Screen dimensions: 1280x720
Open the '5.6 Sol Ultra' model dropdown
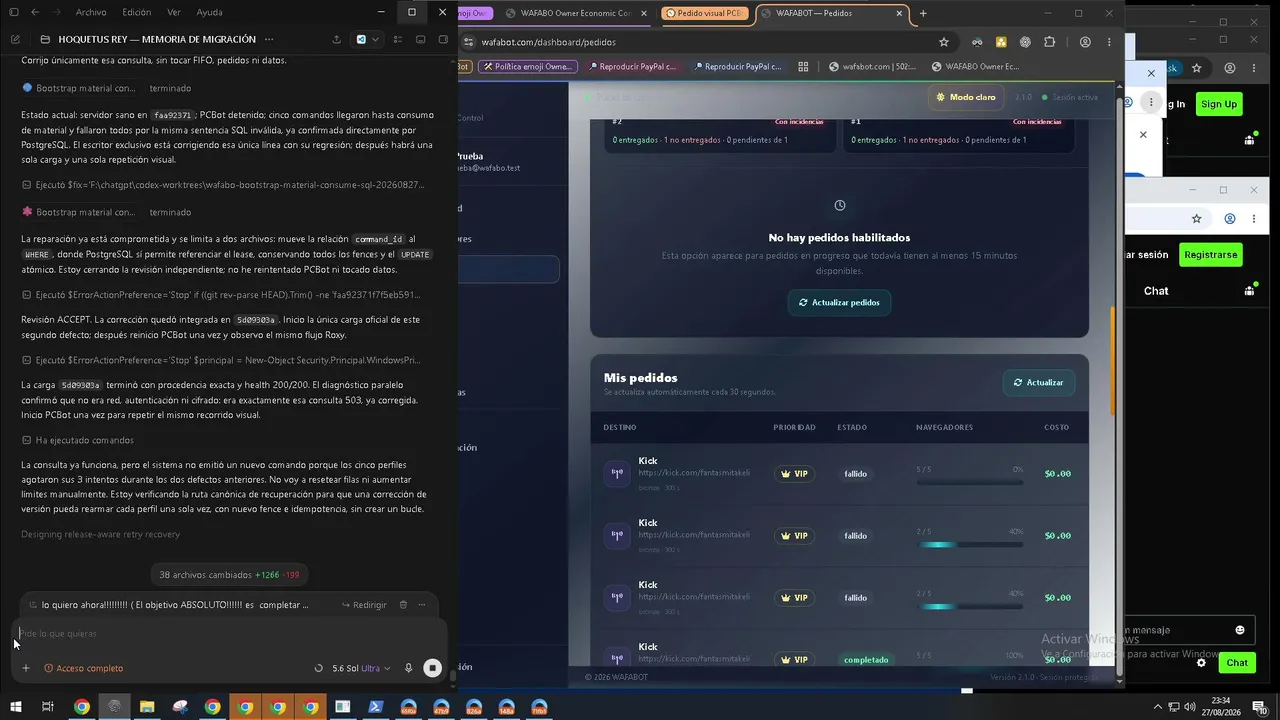(361, 668)
